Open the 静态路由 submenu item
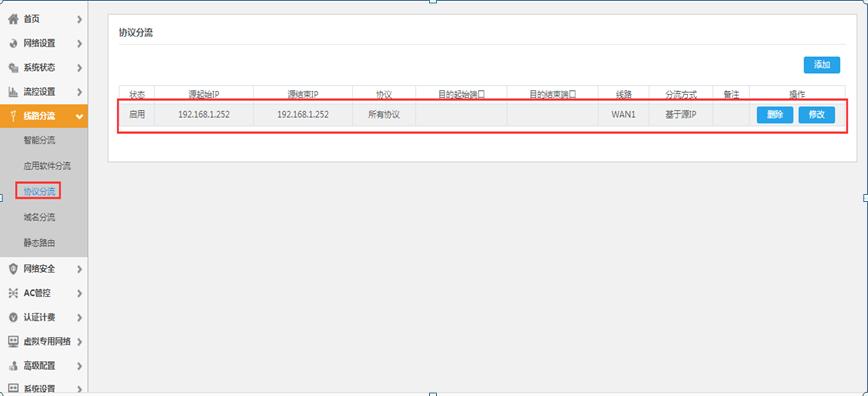Image resolution: width=868 pixels, height=396 pixels. 39,243
